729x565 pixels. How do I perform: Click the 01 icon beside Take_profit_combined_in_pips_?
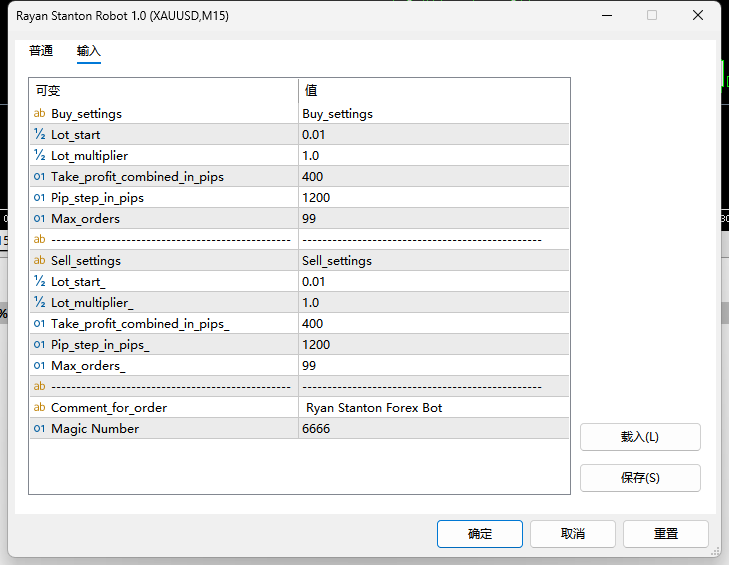(x=40, y=324)
